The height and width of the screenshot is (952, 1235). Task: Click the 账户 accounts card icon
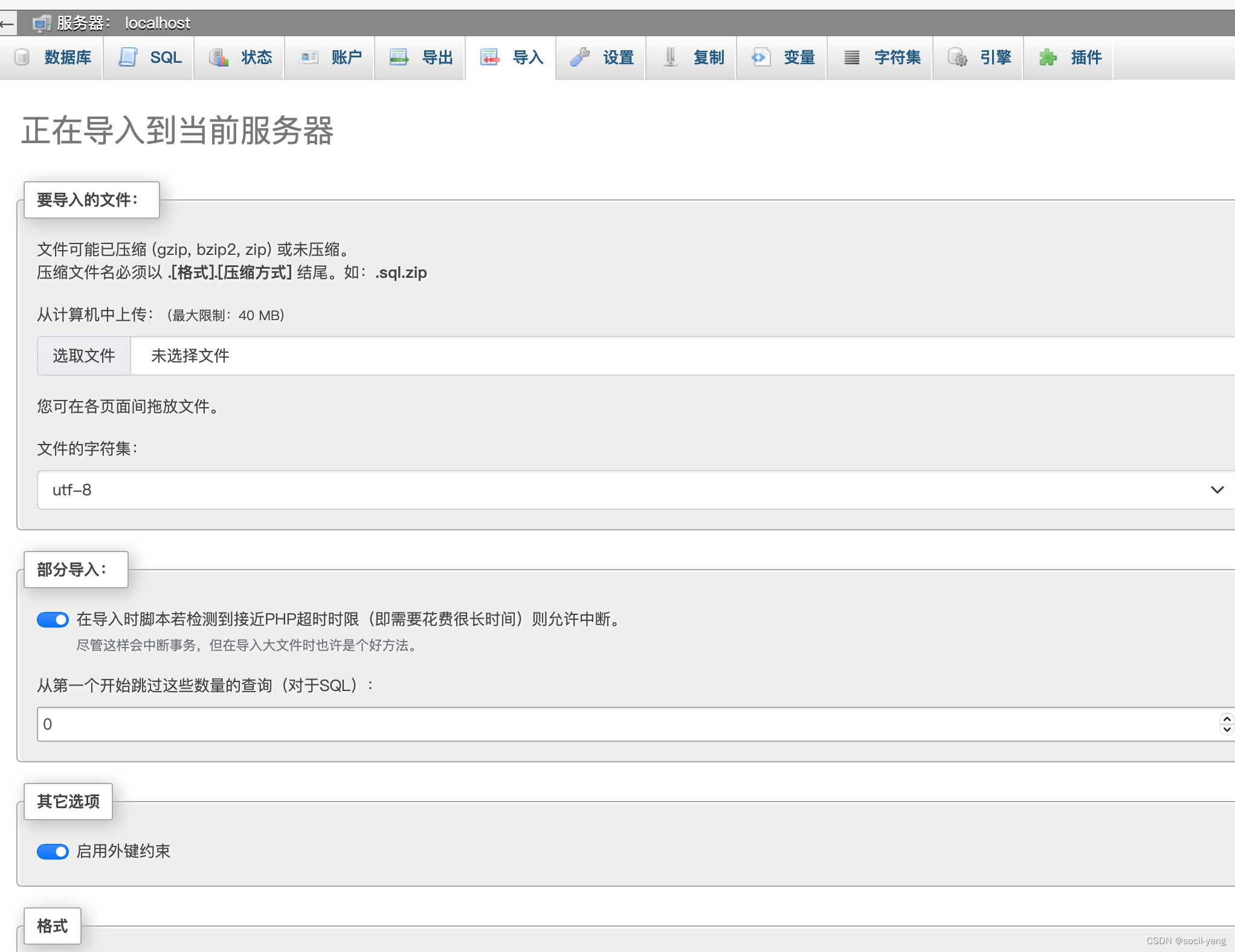pyautogui.click(x=309, y=57)
